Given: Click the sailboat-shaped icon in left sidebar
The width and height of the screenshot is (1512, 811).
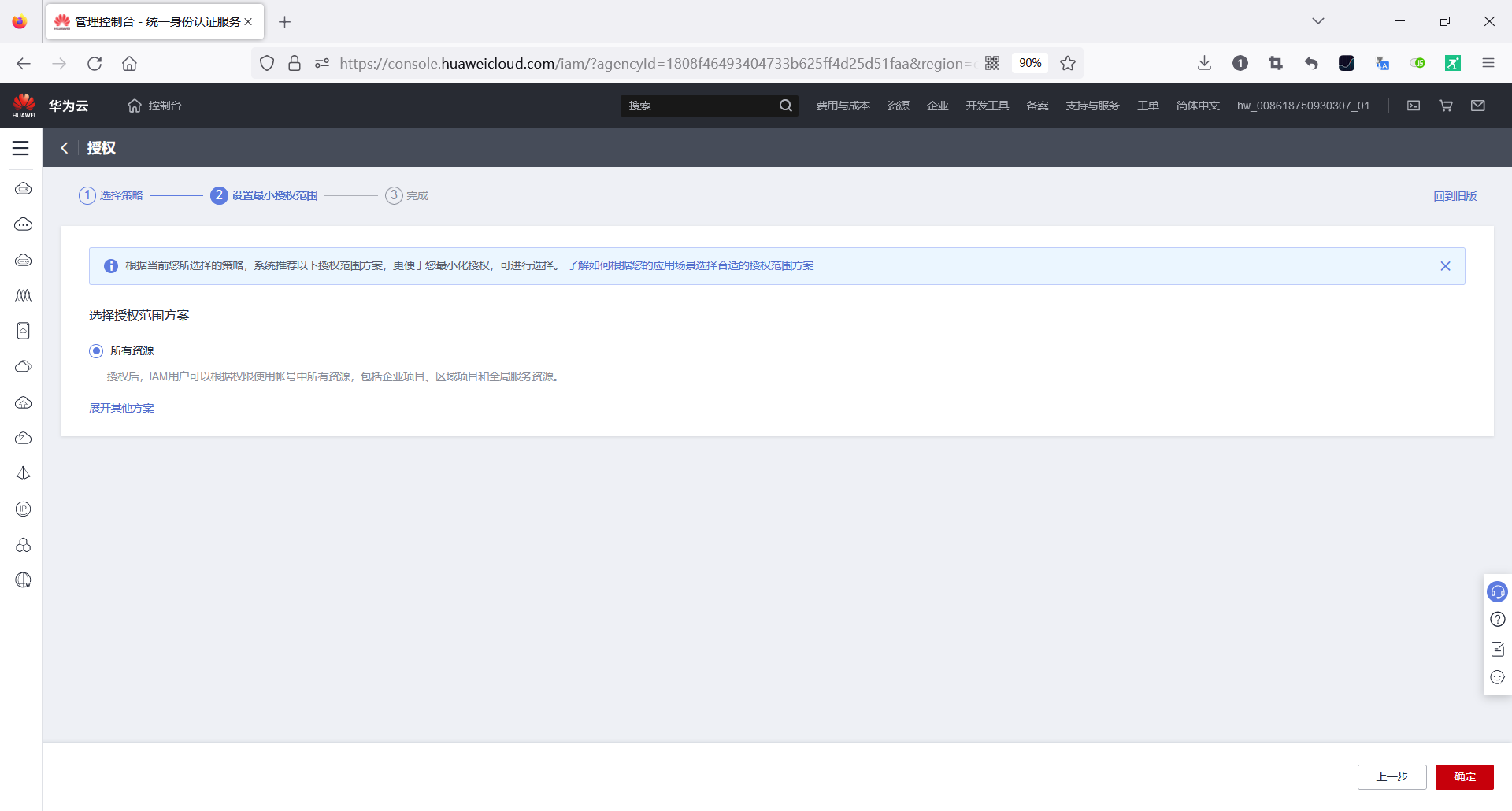Looking at the screenshot, I should click(x=24, y=473).
